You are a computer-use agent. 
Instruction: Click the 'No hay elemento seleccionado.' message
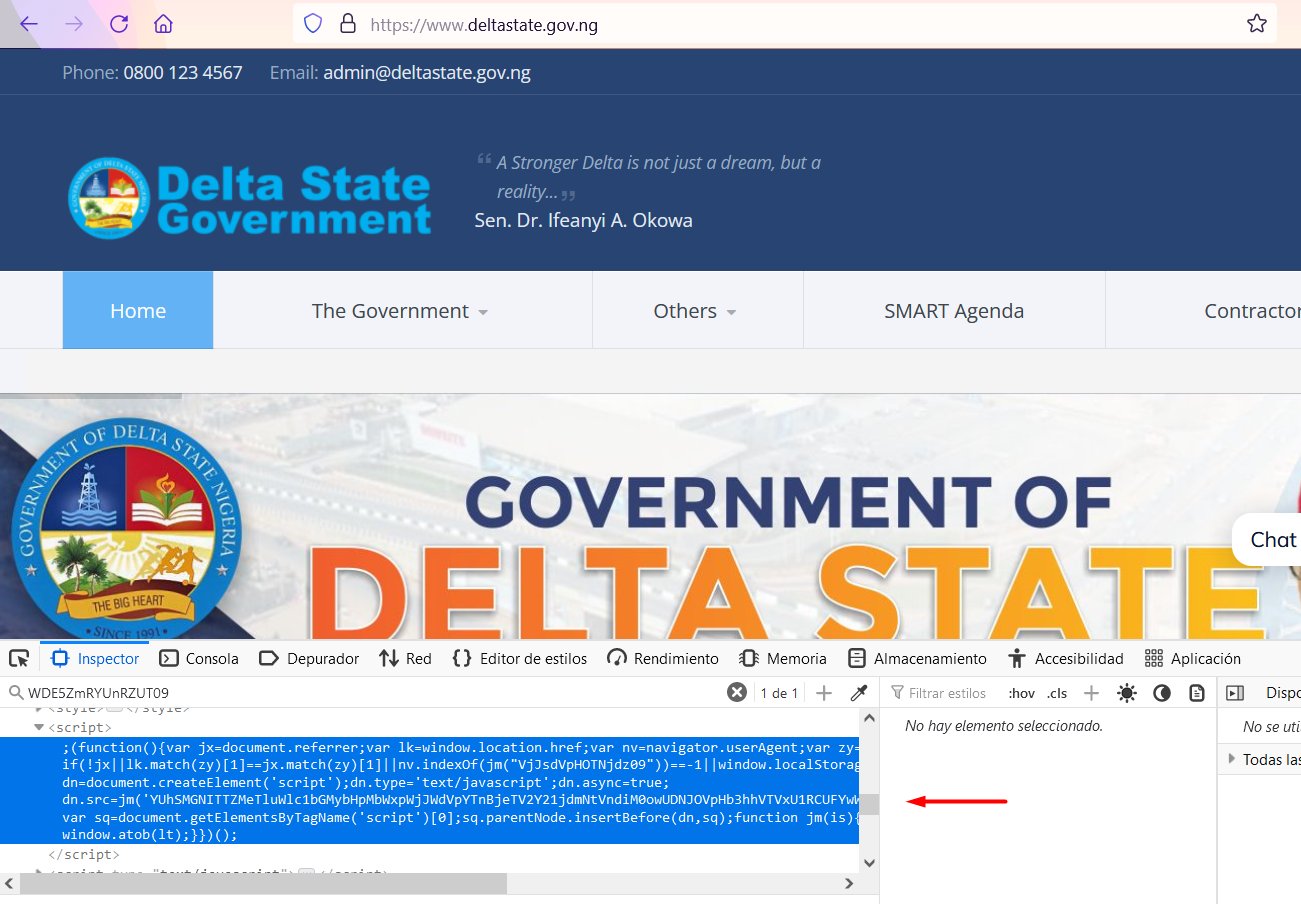[1004, 726]
